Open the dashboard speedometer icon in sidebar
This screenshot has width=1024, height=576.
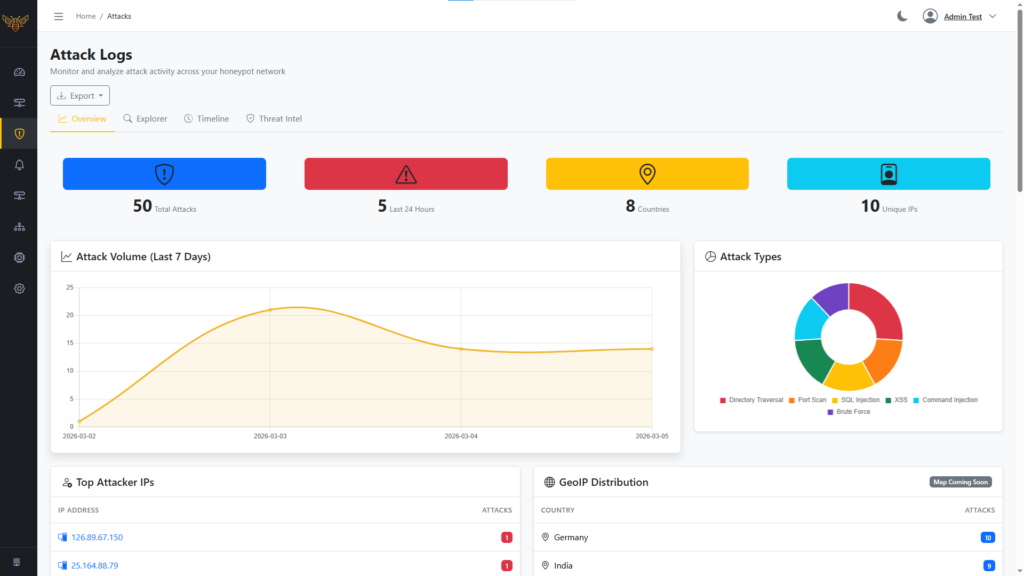tap(19, 72)
